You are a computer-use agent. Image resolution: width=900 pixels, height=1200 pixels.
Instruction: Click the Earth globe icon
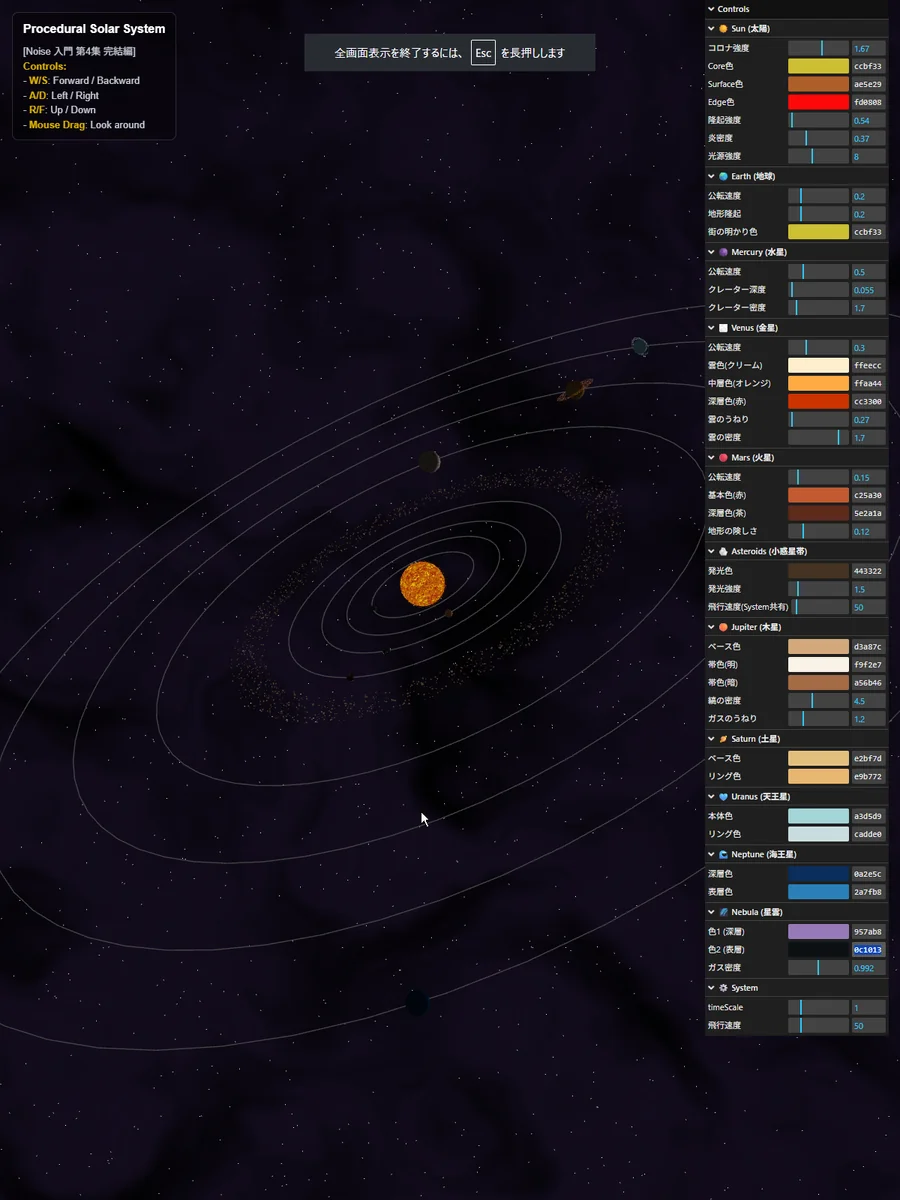tap(723, 176)
